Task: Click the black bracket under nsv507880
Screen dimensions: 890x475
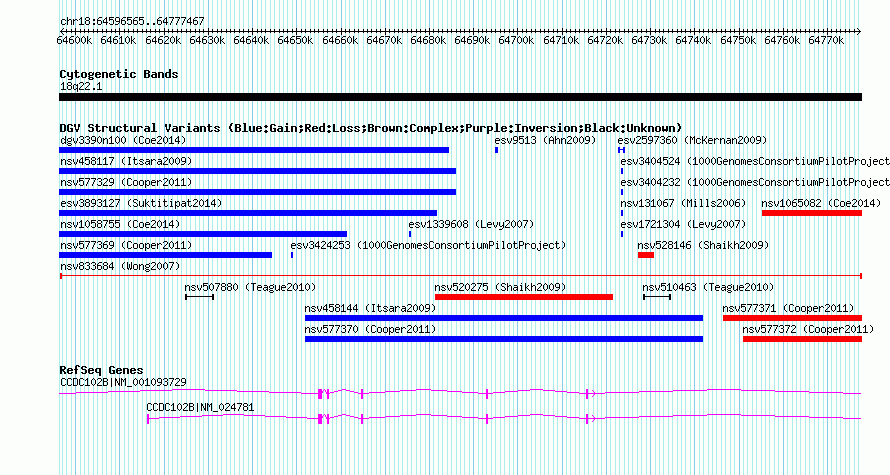Action: point(199,297)
